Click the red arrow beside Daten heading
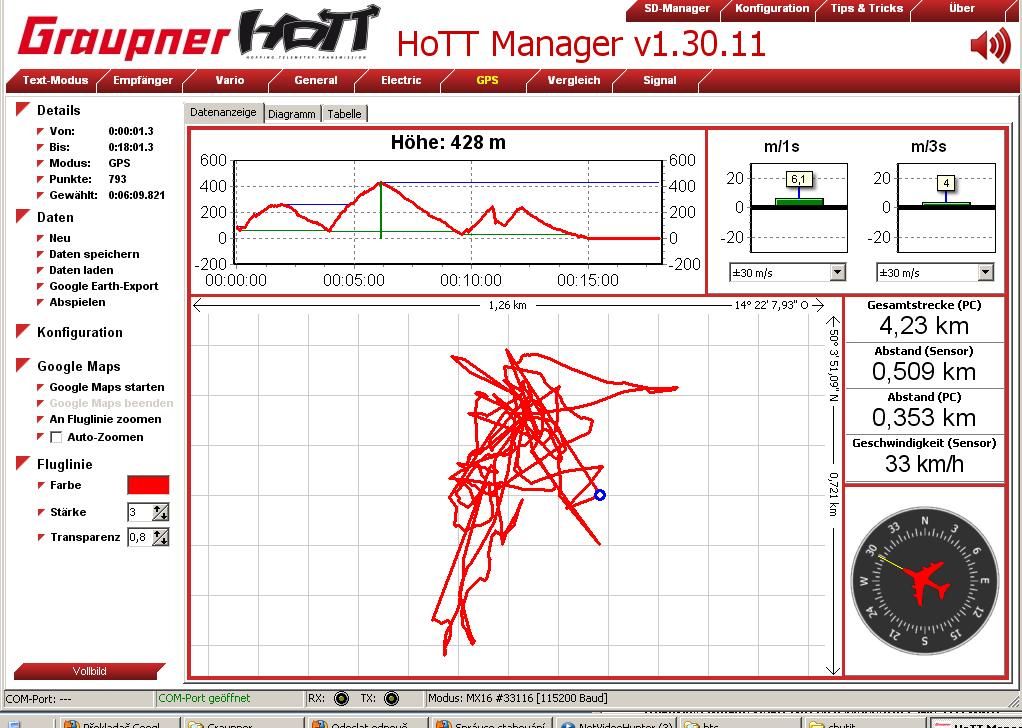The height and width of the screenshot is (728, 1022). point(23,217)
